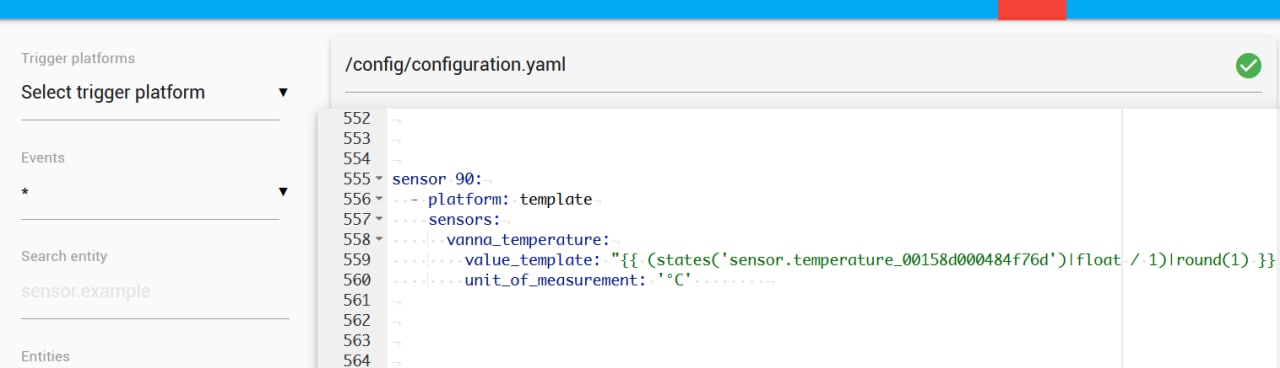Image resolution: width=1280 pixels, height=368 pixels.
Task: Click the /config/configuration.yaml file path
Action: [455, 65]
